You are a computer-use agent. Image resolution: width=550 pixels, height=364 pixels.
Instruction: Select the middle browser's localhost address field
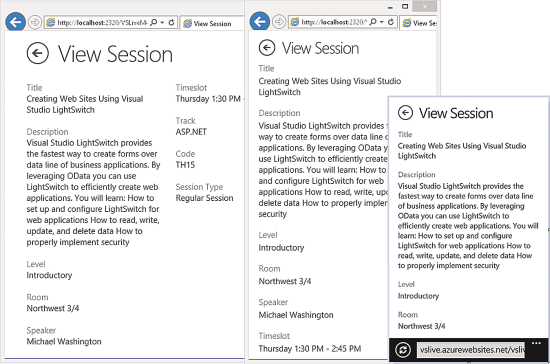pos(343,22)
